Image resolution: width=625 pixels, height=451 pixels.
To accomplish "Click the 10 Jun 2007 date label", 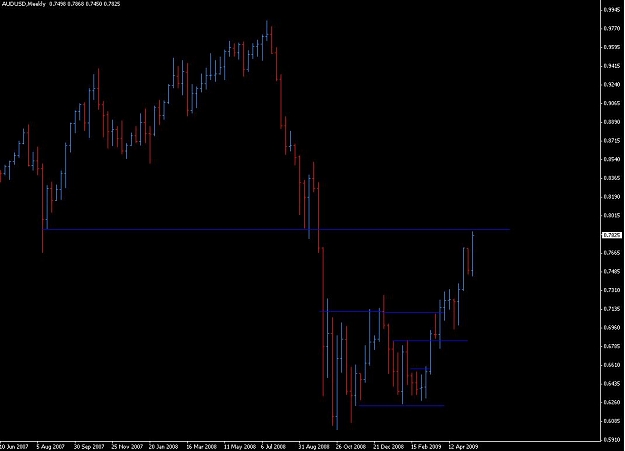I will click(14, 447).
